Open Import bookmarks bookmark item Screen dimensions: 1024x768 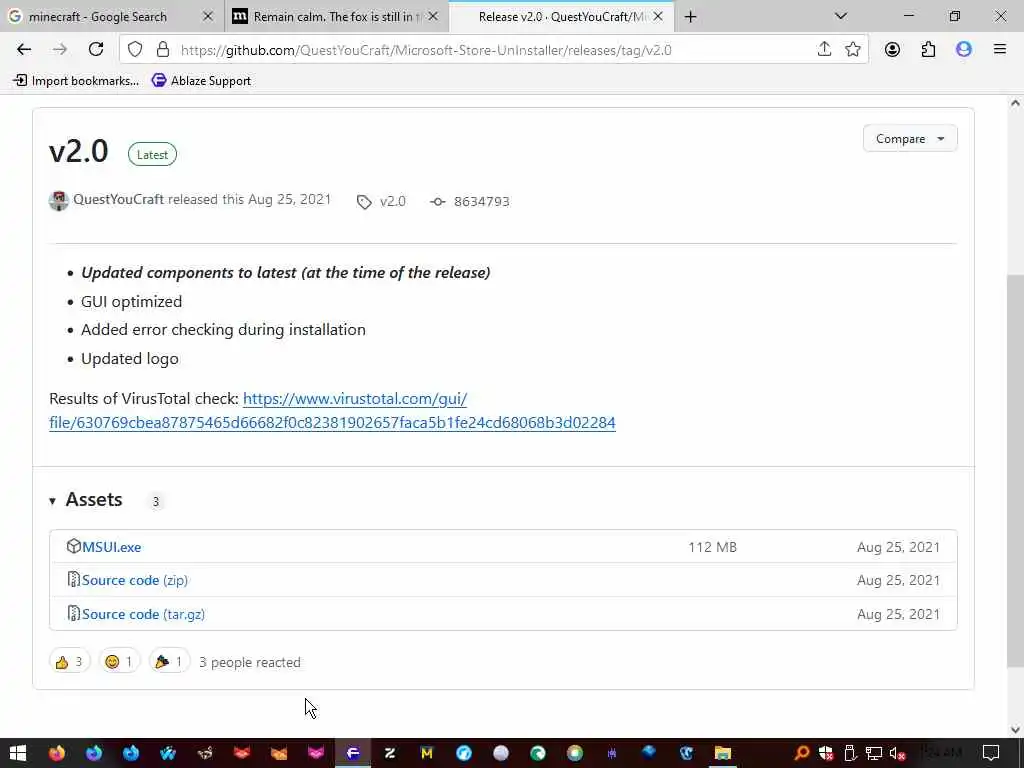76,81
